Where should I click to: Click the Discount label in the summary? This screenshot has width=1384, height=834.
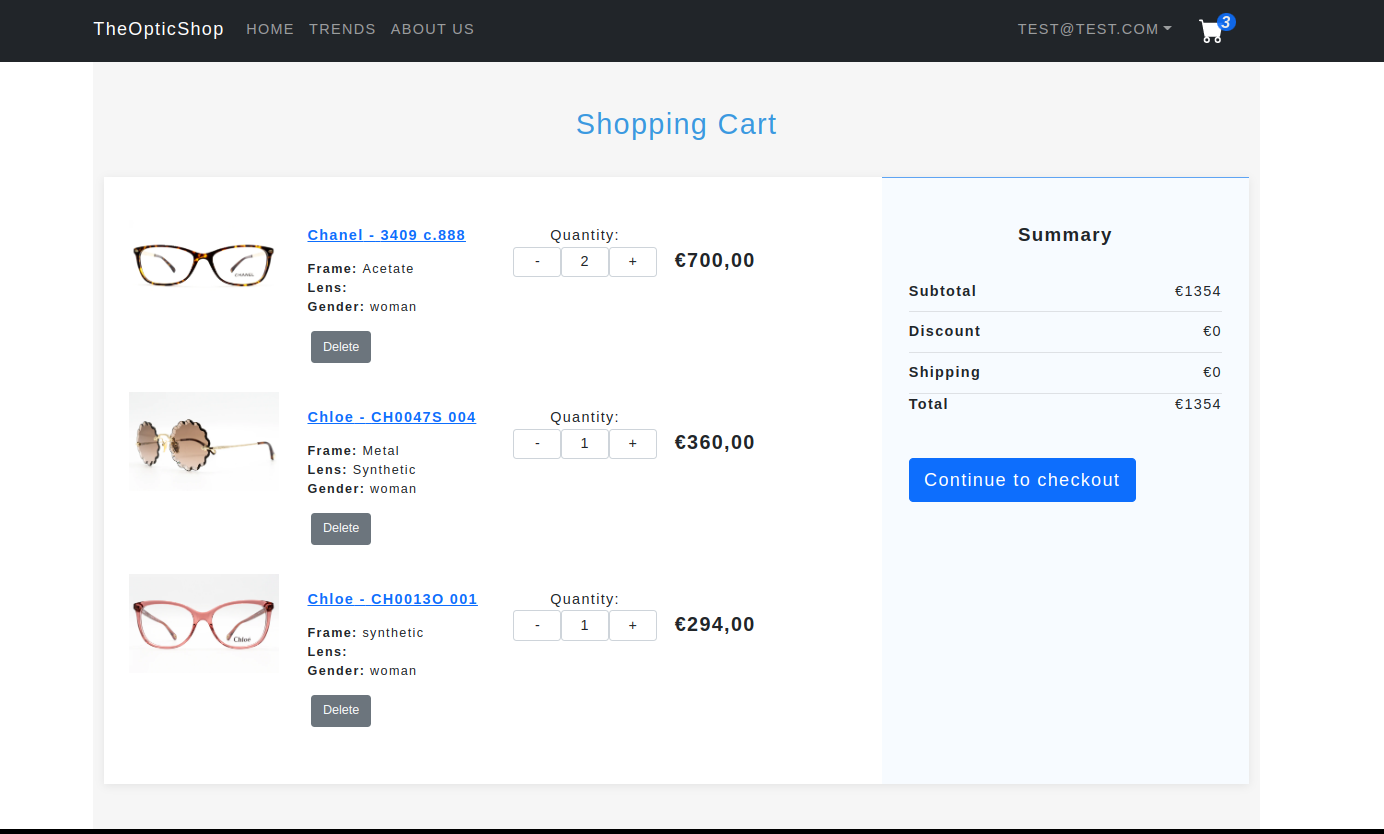(945, 331)
